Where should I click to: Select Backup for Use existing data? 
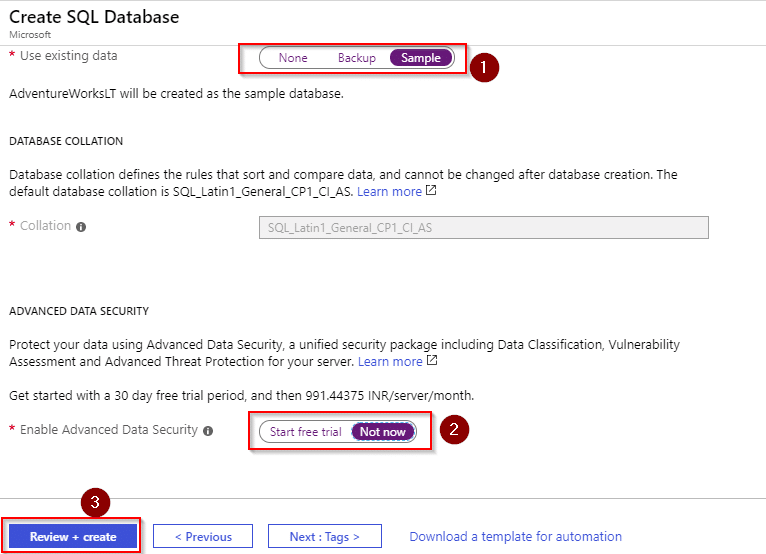[x=357, y=58]
